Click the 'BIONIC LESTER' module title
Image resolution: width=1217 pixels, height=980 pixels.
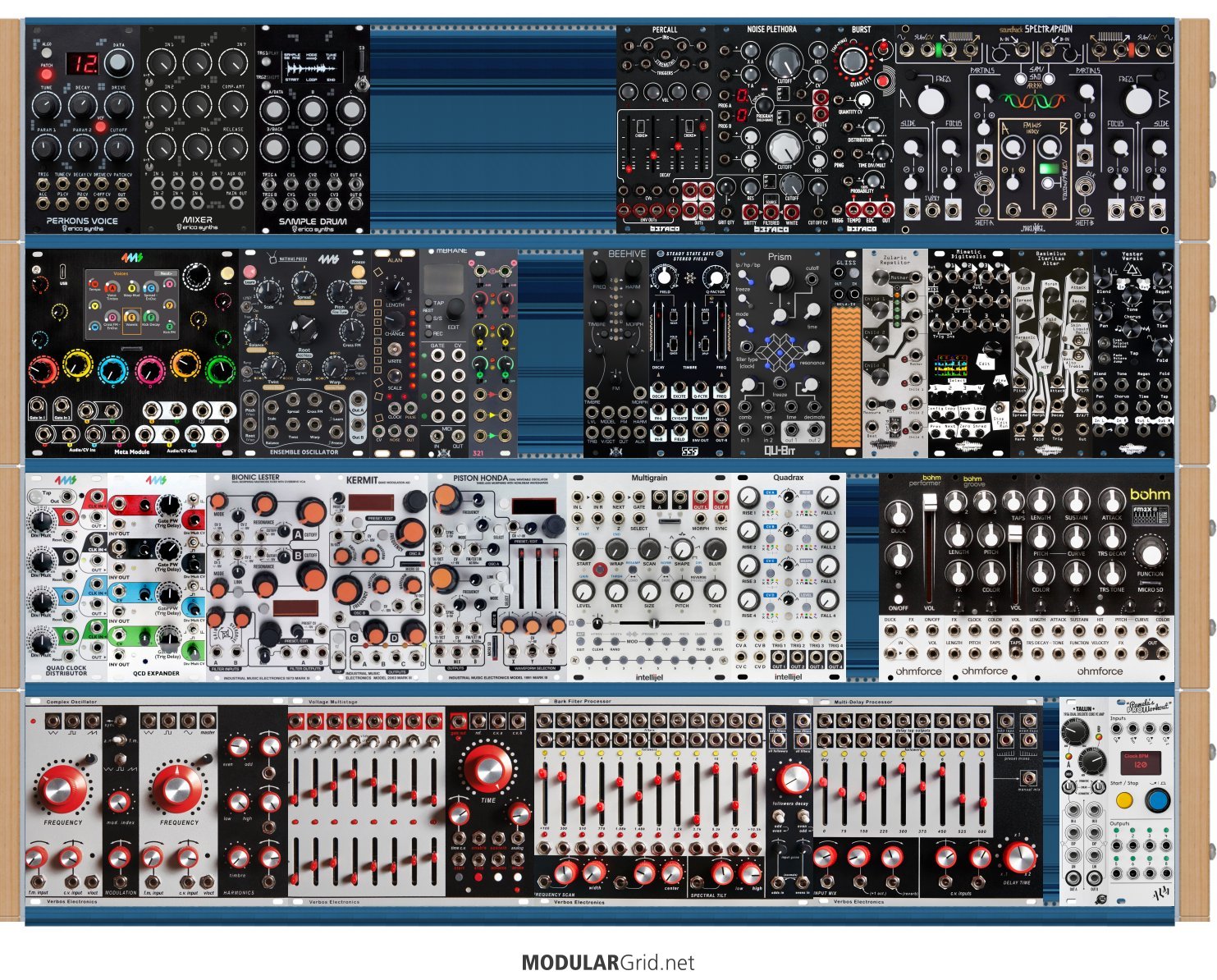point(255,478)
